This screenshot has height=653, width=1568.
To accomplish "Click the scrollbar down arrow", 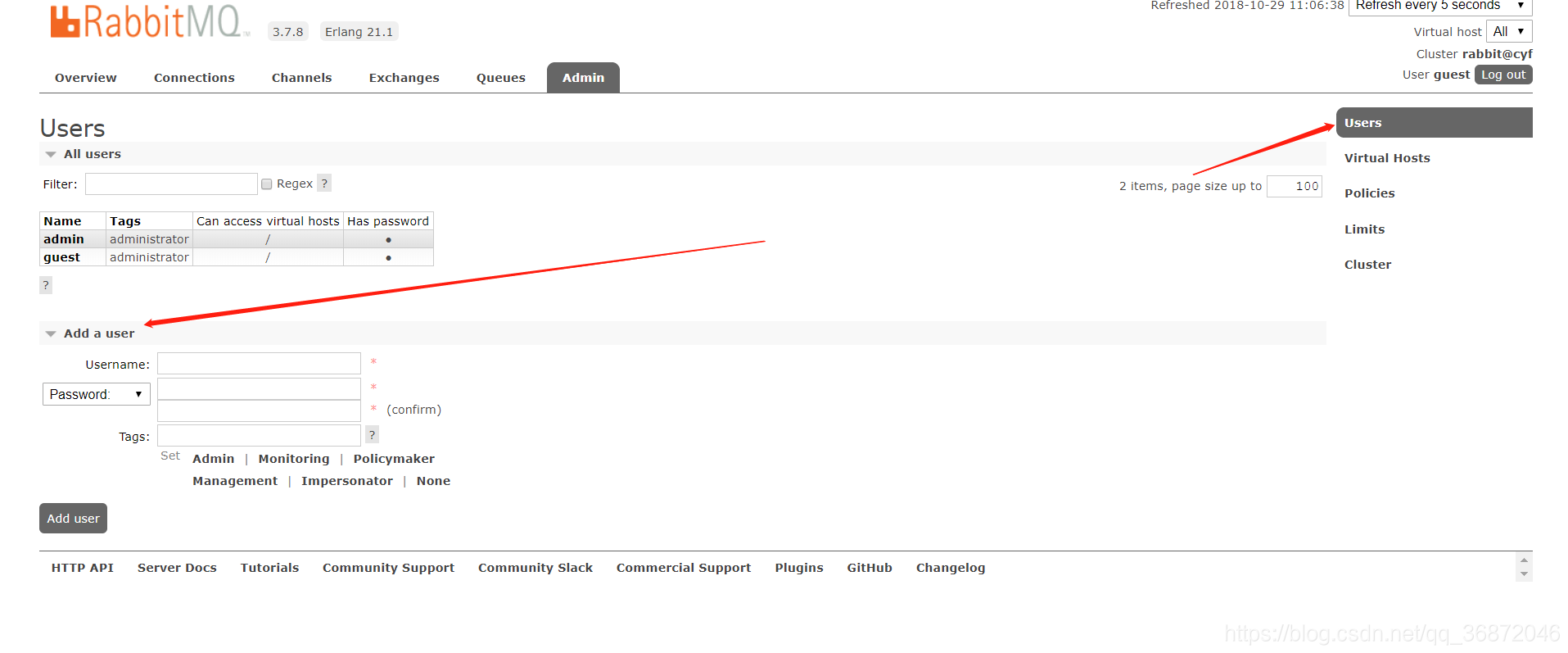I will tap(1524, 574).
